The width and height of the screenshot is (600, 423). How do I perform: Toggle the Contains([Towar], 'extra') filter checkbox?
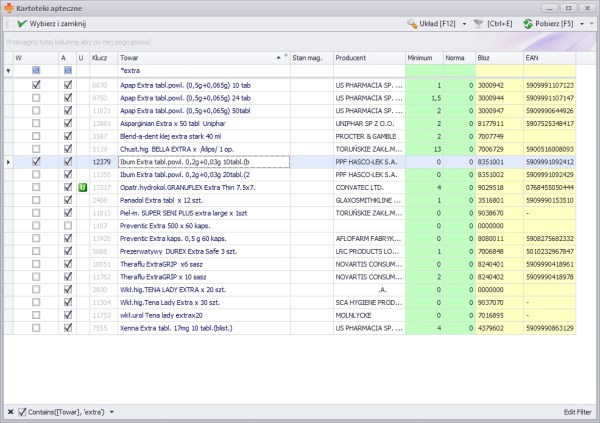click(22, 411)
